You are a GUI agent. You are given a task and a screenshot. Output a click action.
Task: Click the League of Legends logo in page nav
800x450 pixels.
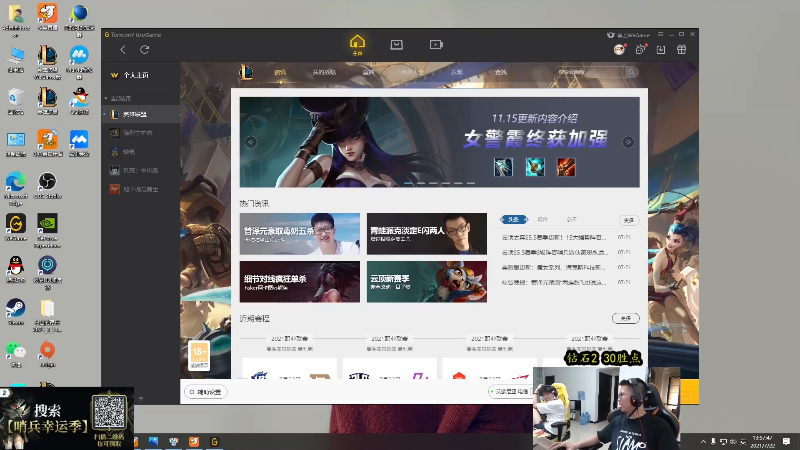click(246, 72)
